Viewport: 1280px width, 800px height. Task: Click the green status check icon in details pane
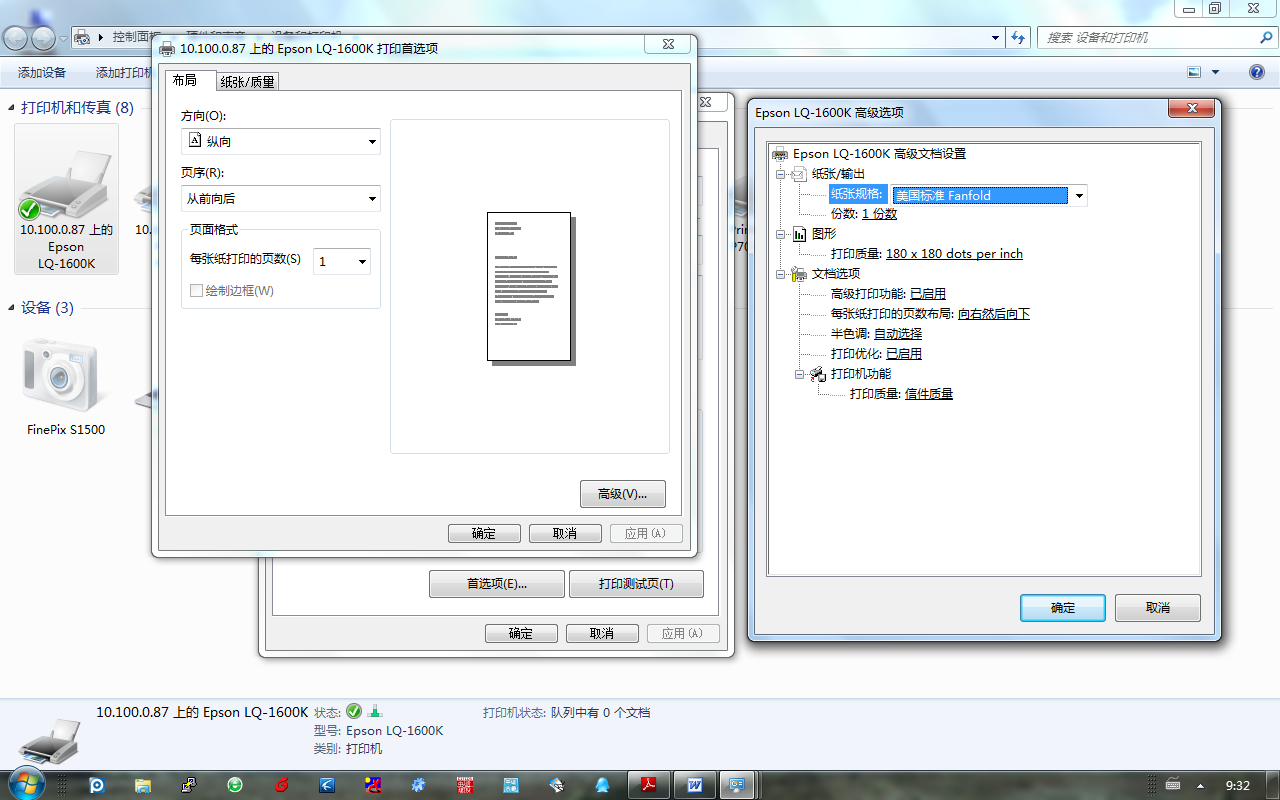pos(354,712)
